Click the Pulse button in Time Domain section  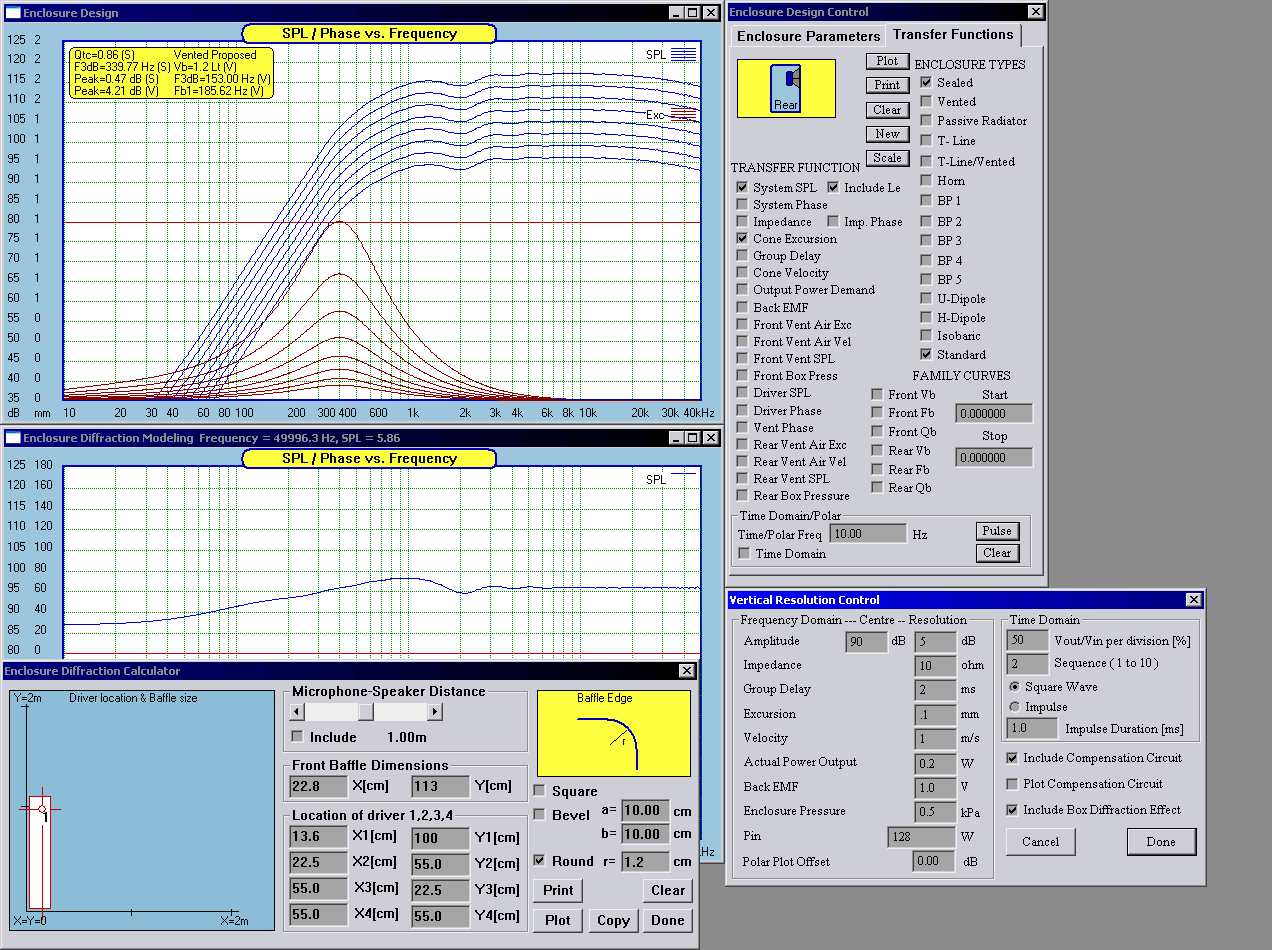pos(997,531)
